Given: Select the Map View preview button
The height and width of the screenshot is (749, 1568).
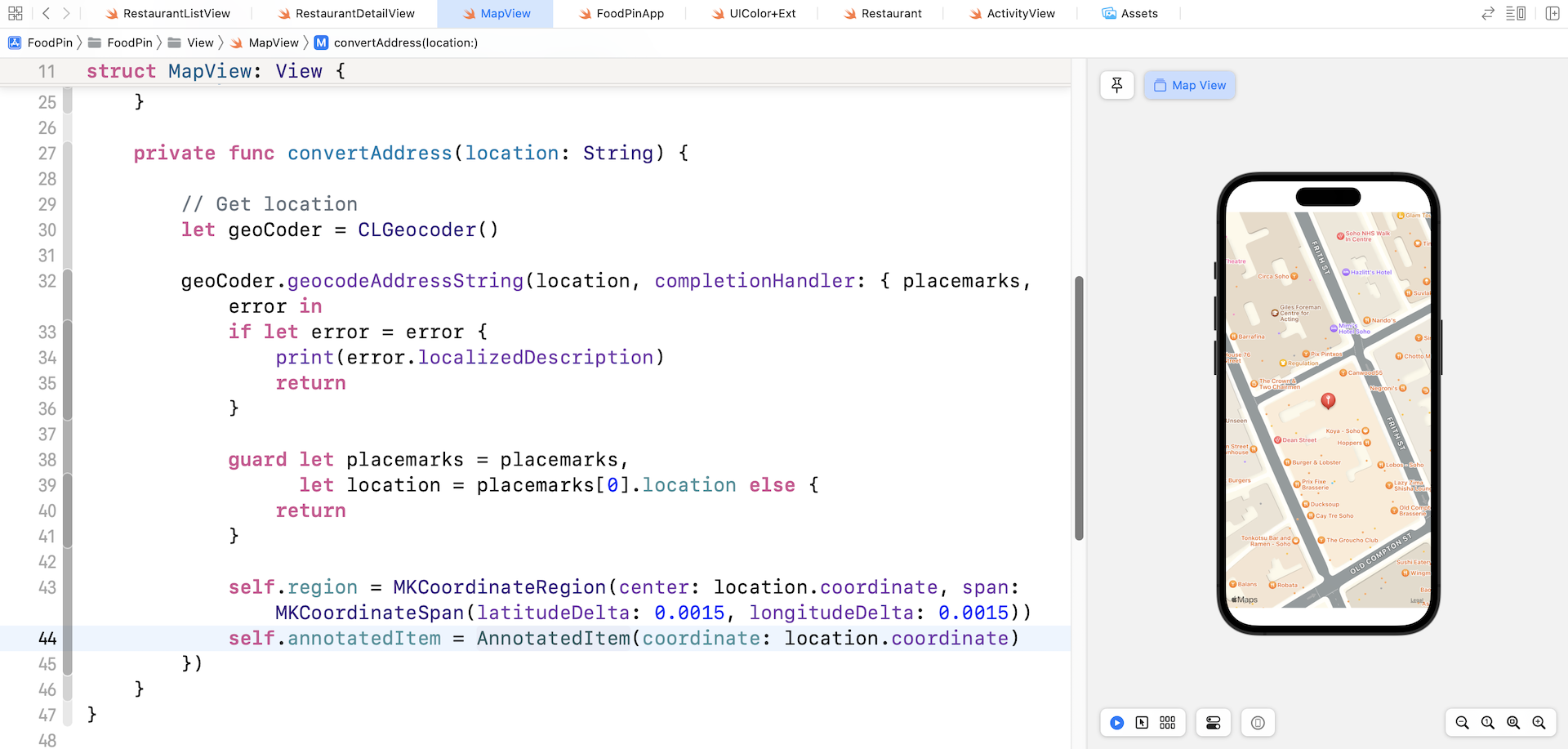Looking at the screenshot, I should (x=1190, y=85).
